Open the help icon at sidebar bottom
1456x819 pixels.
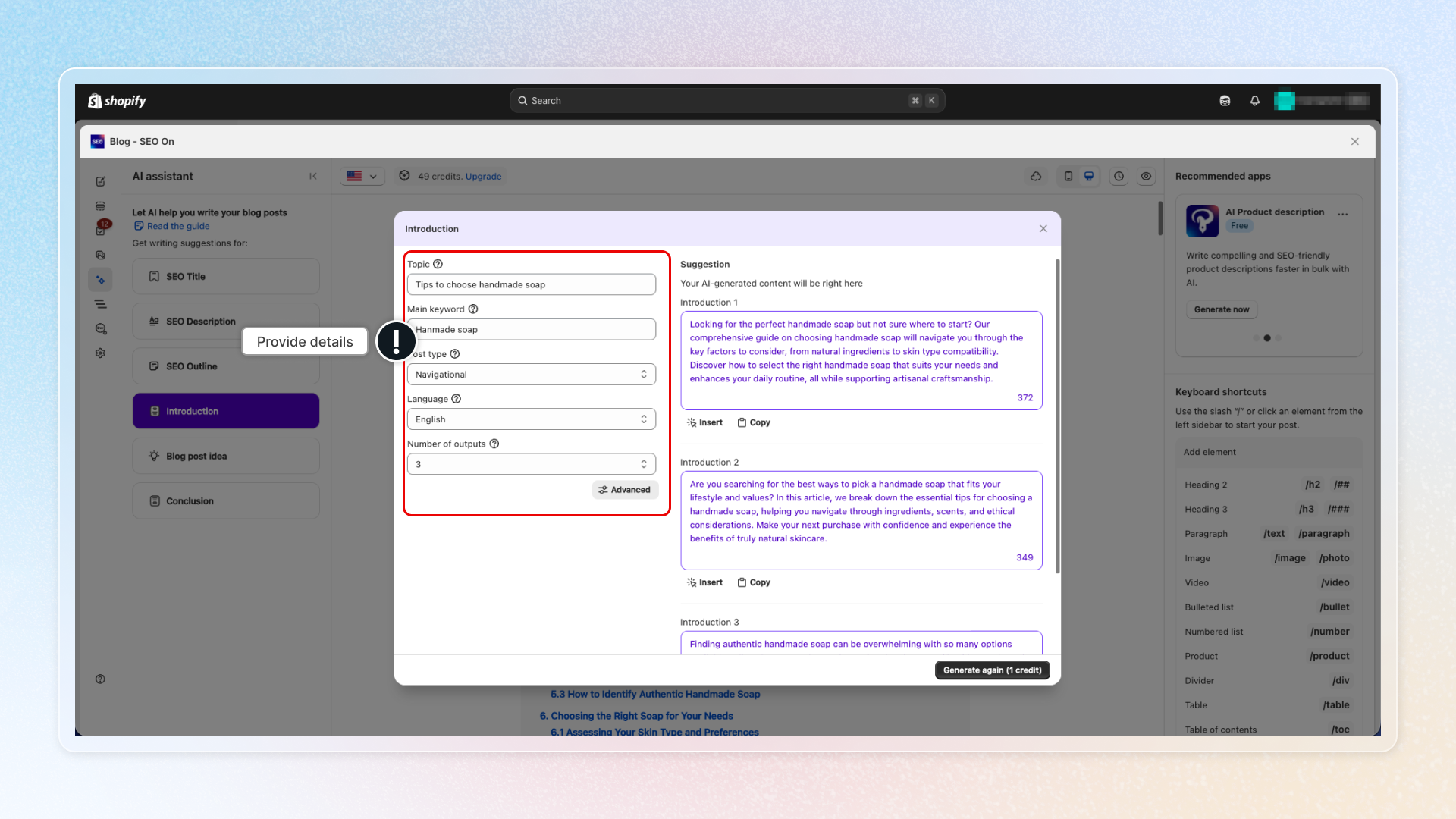pos(100,679)
